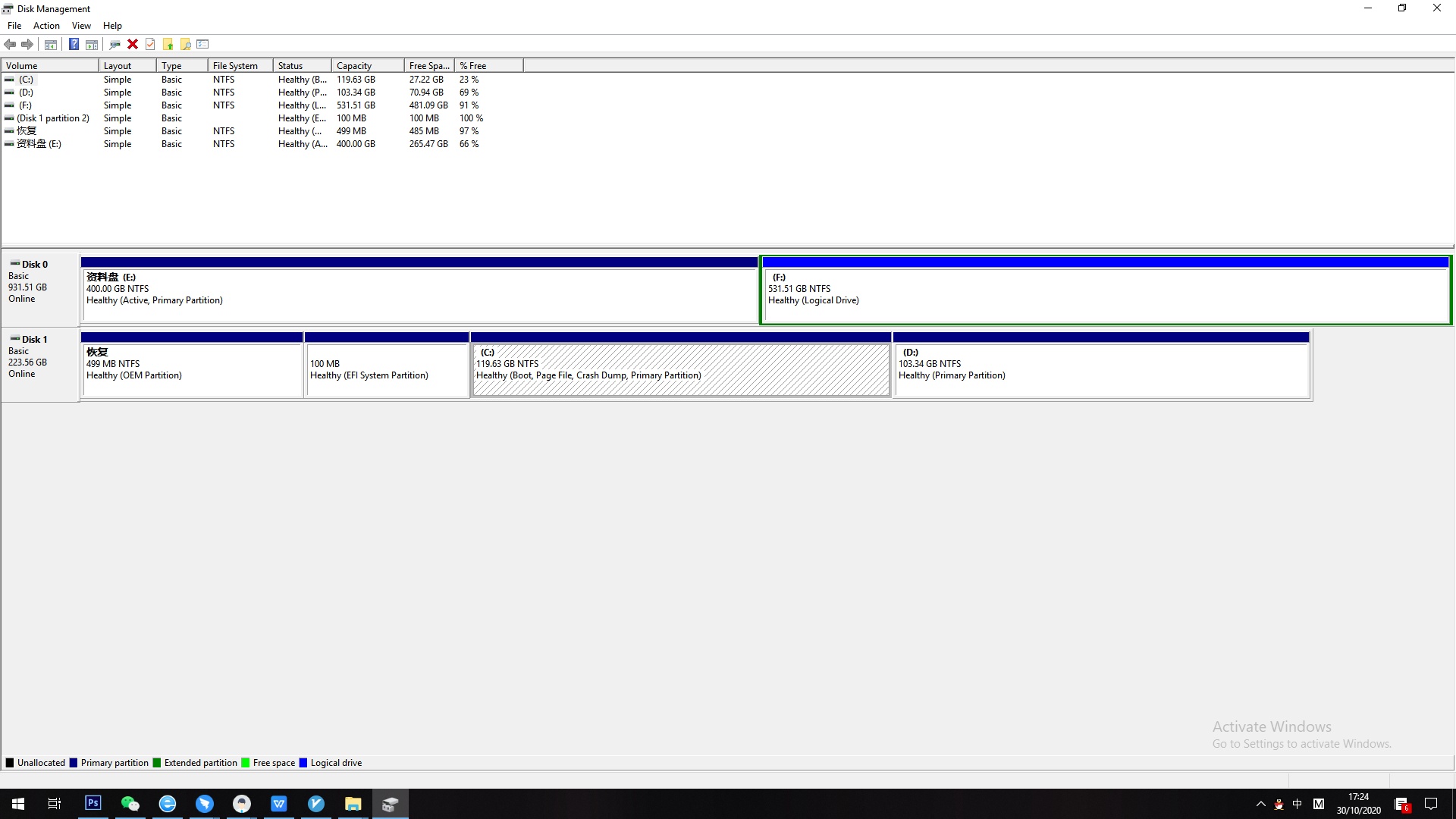Screen dimensions: 1456x819
Task: Select the 恢复 volume row in the list
Action: (27, 131)
